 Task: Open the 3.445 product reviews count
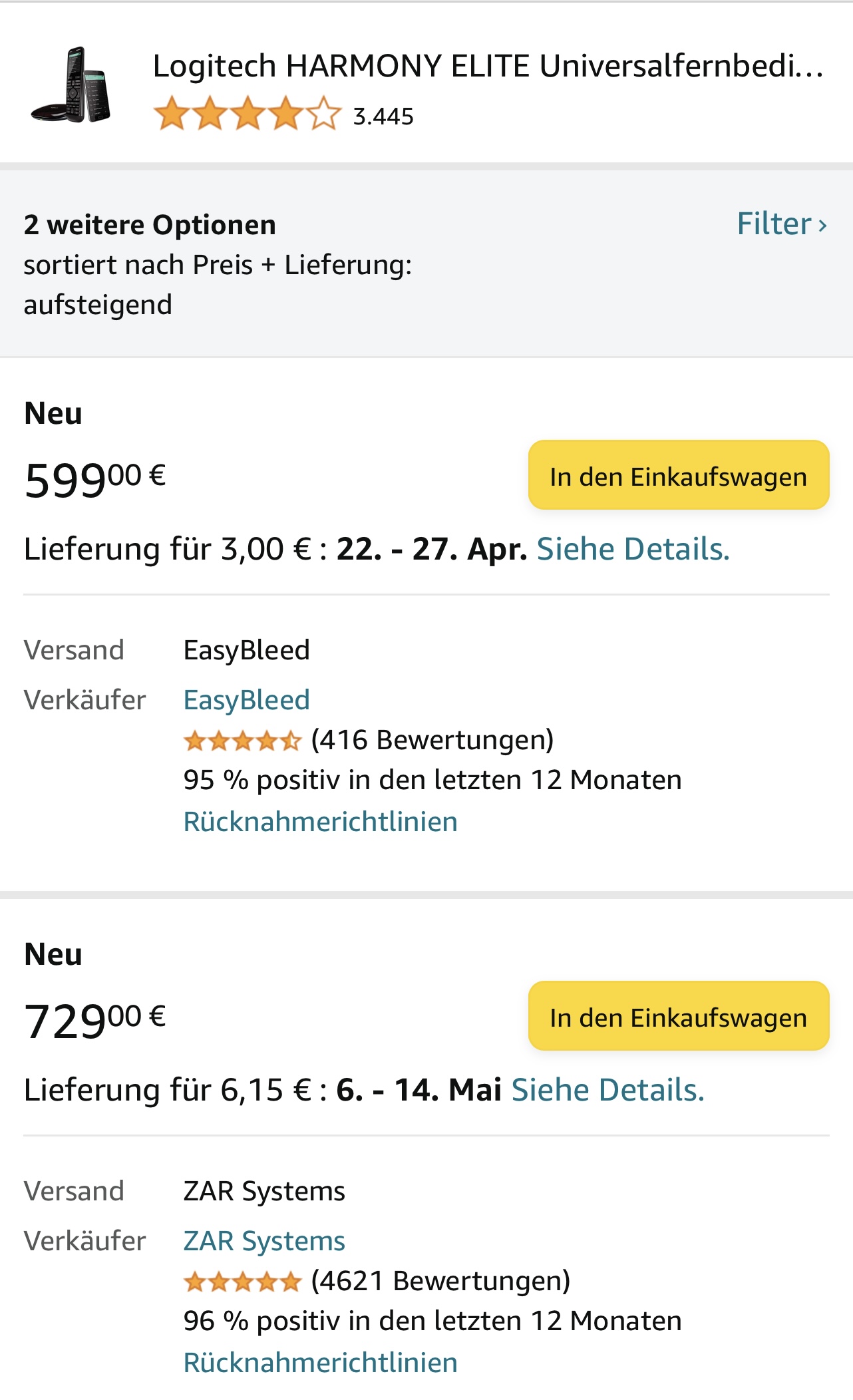point(383,116)
